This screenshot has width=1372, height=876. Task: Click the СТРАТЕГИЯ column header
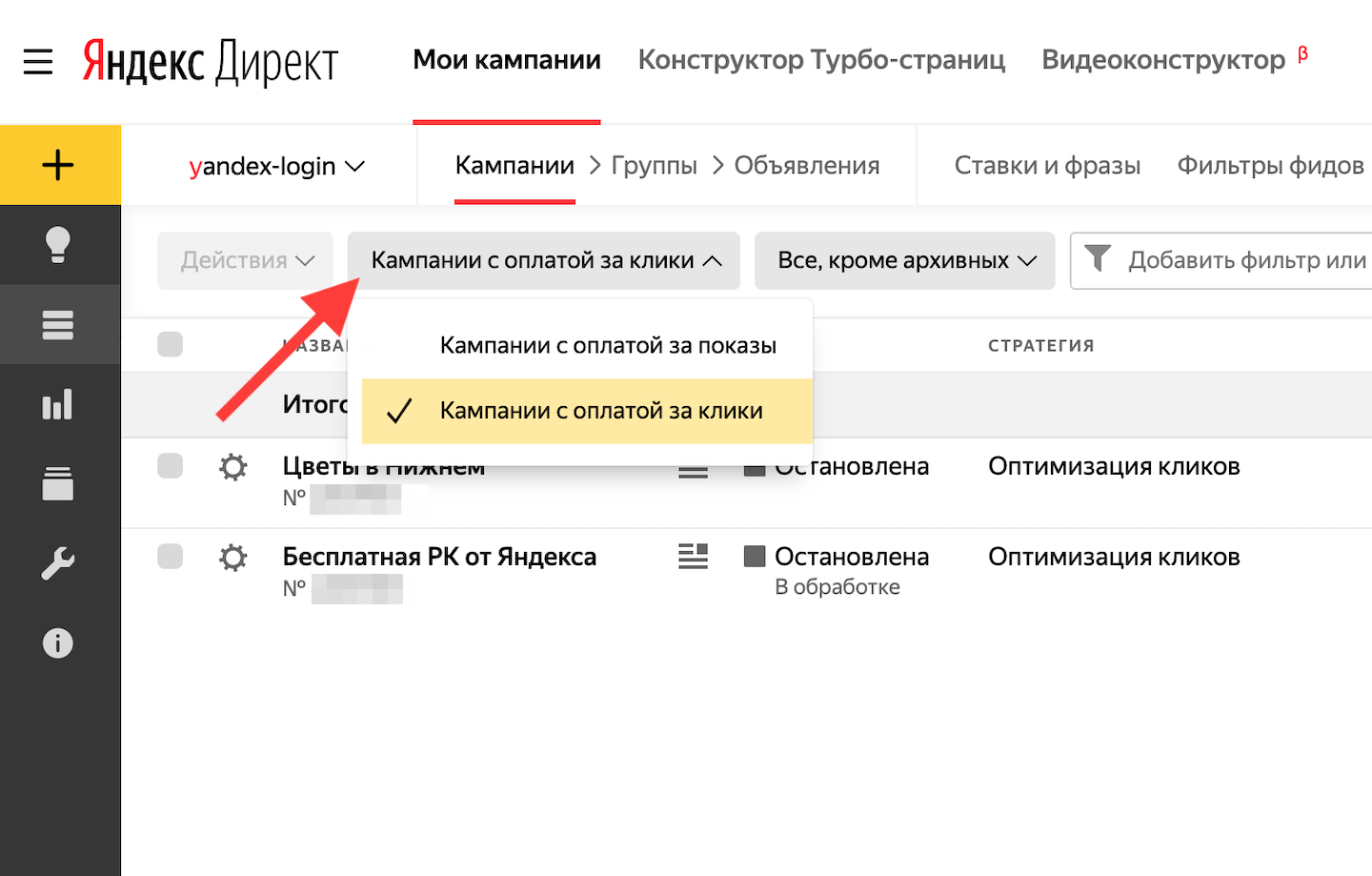point(1041,346)
